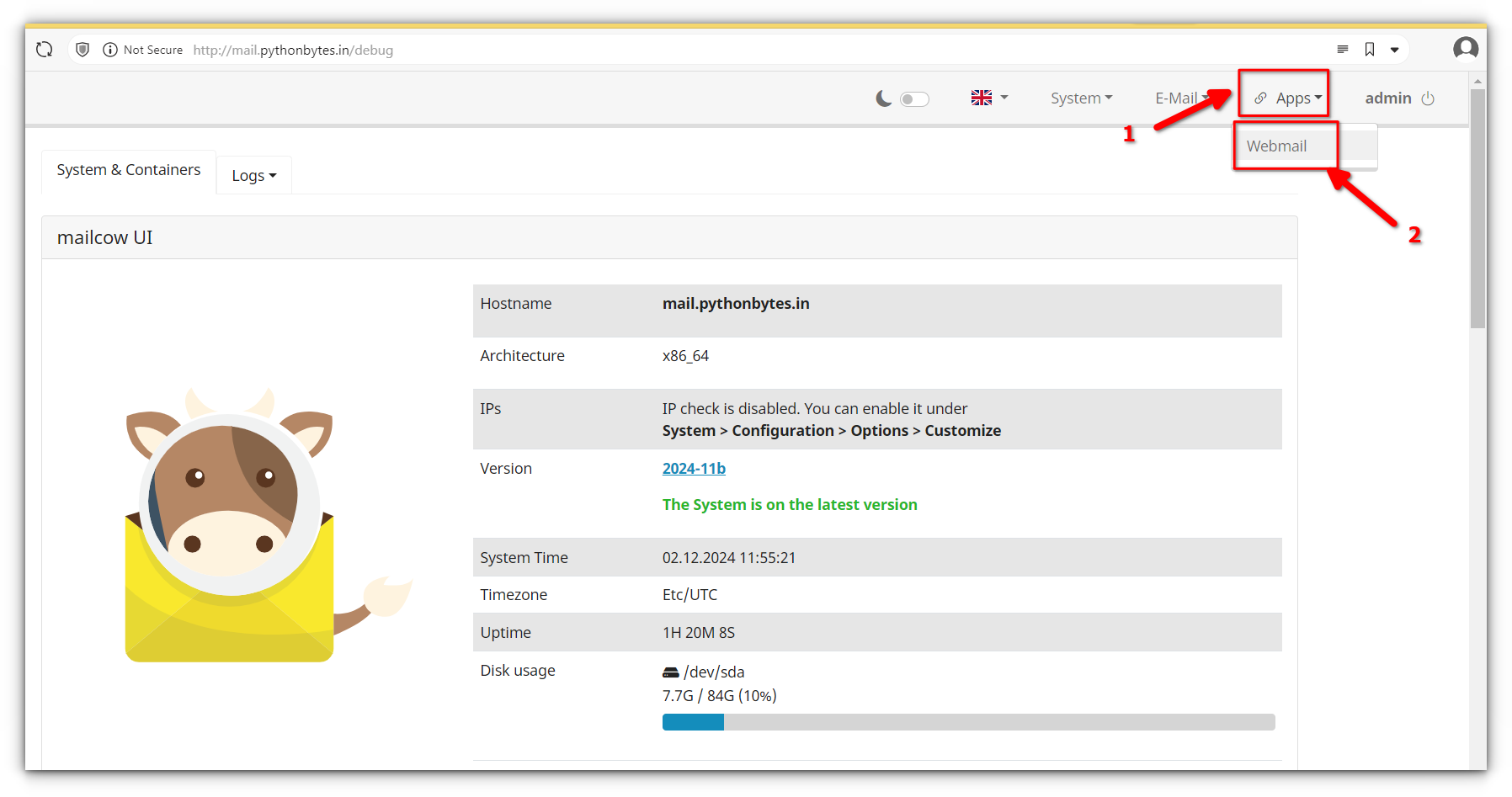
Task: Click inside the browser address bar
Action: click(294, 50)
